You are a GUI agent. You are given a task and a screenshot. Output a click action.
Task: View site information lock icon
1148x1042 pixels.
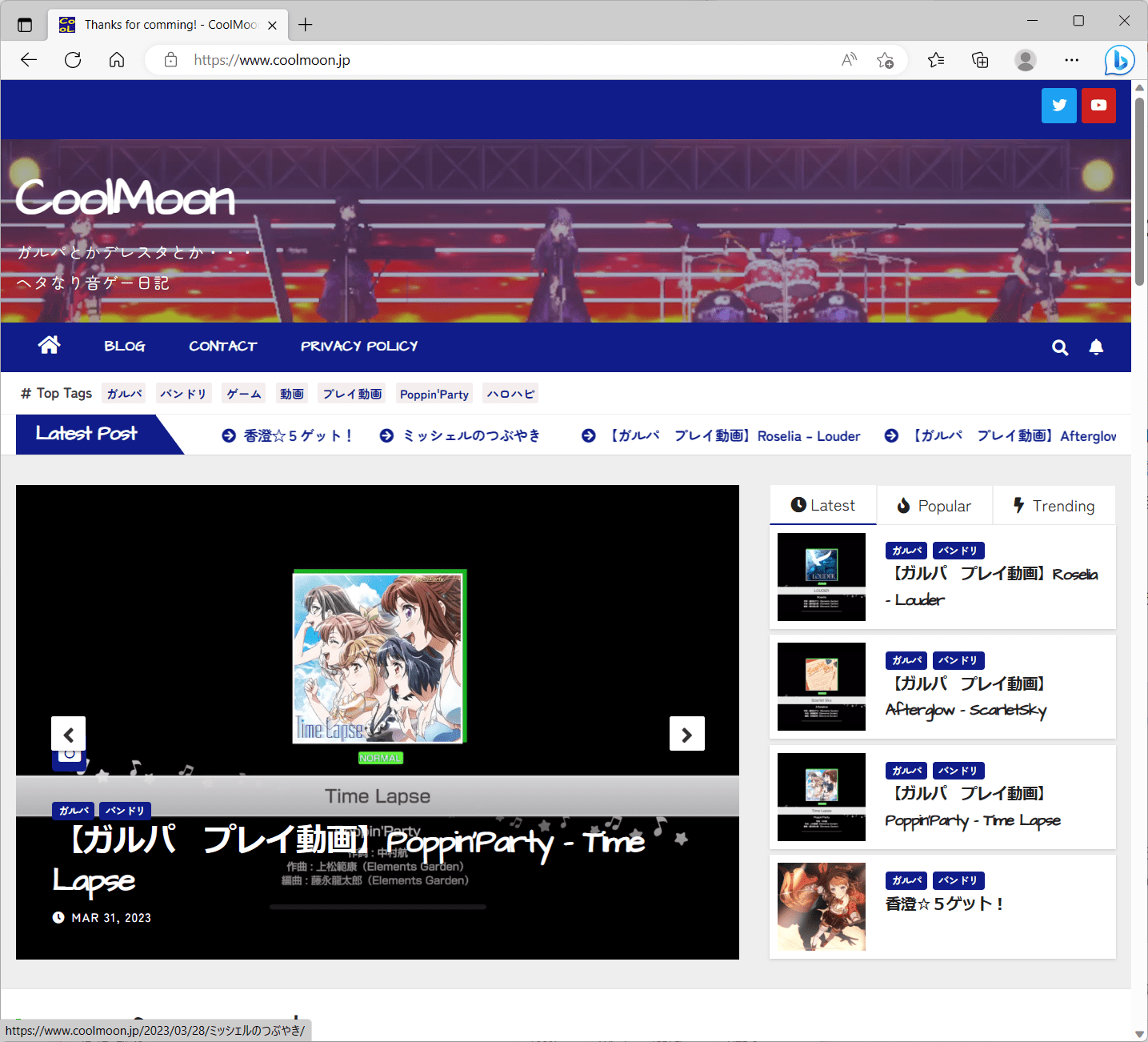click(170, 60)
